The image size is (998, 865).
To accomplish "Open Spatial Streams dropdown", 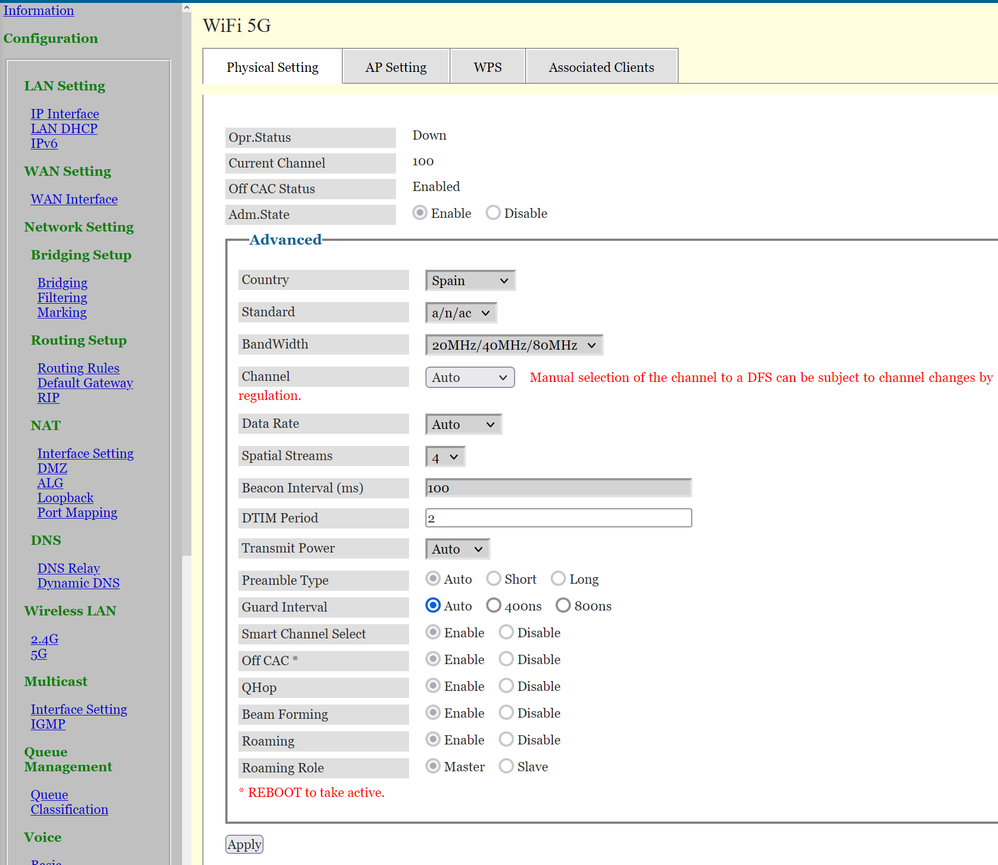I will pyautogui.click(x=445, y=456).
